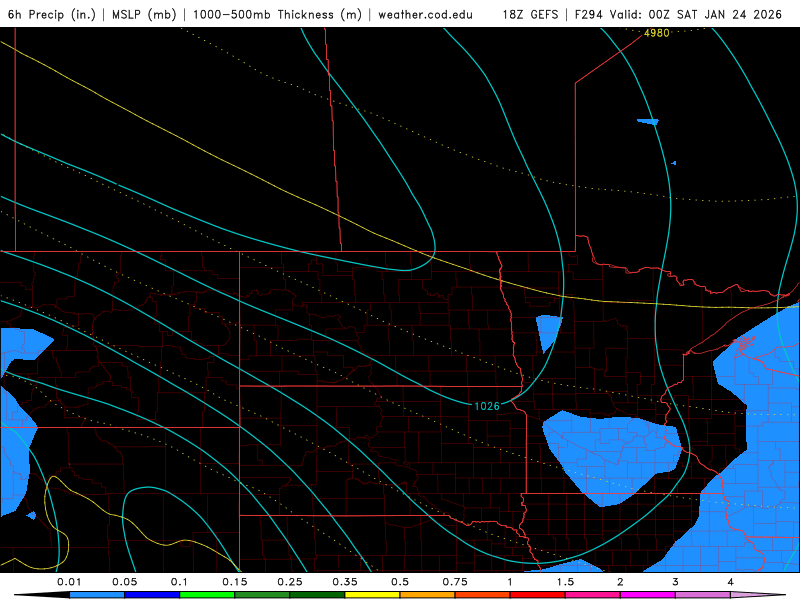Click the '6h Precip (in.)' title text

point(52,14)
